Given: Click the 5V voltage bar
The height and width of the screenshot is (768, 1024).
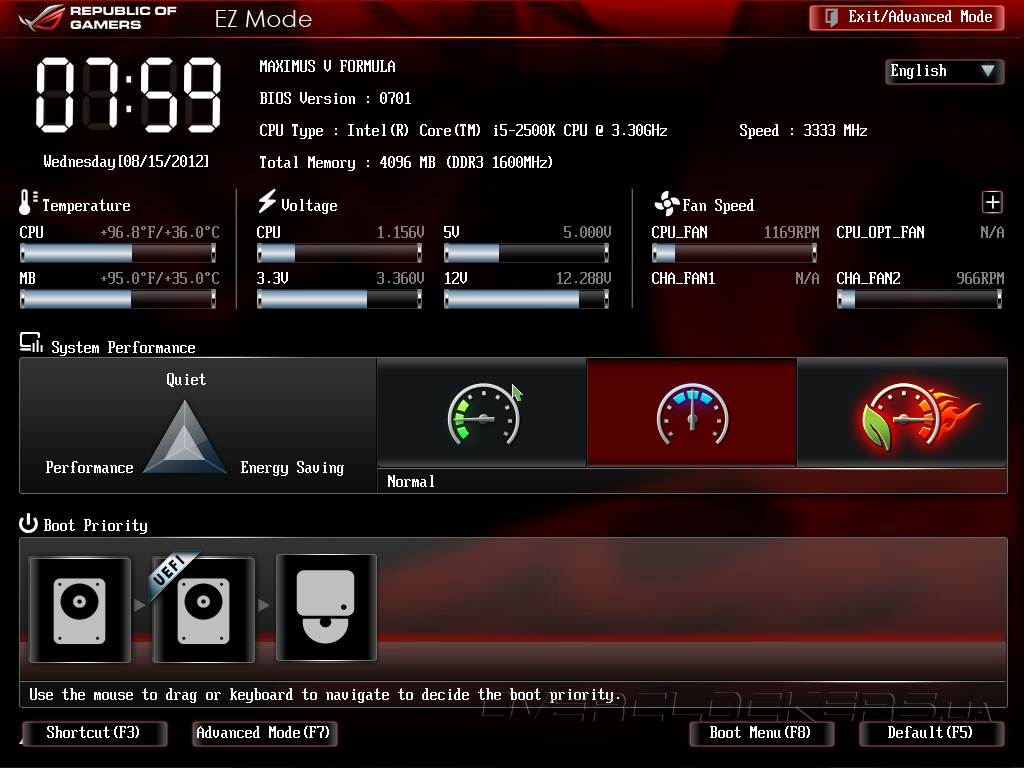Looking at the screenshot, I should [526, 253].
